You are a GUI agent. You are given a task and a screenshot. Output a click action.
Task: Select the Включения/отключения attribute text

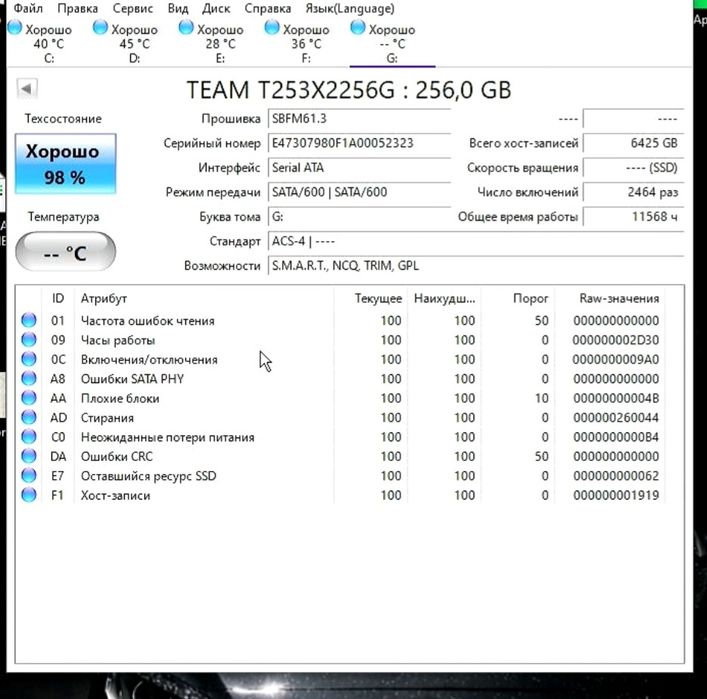149,360
